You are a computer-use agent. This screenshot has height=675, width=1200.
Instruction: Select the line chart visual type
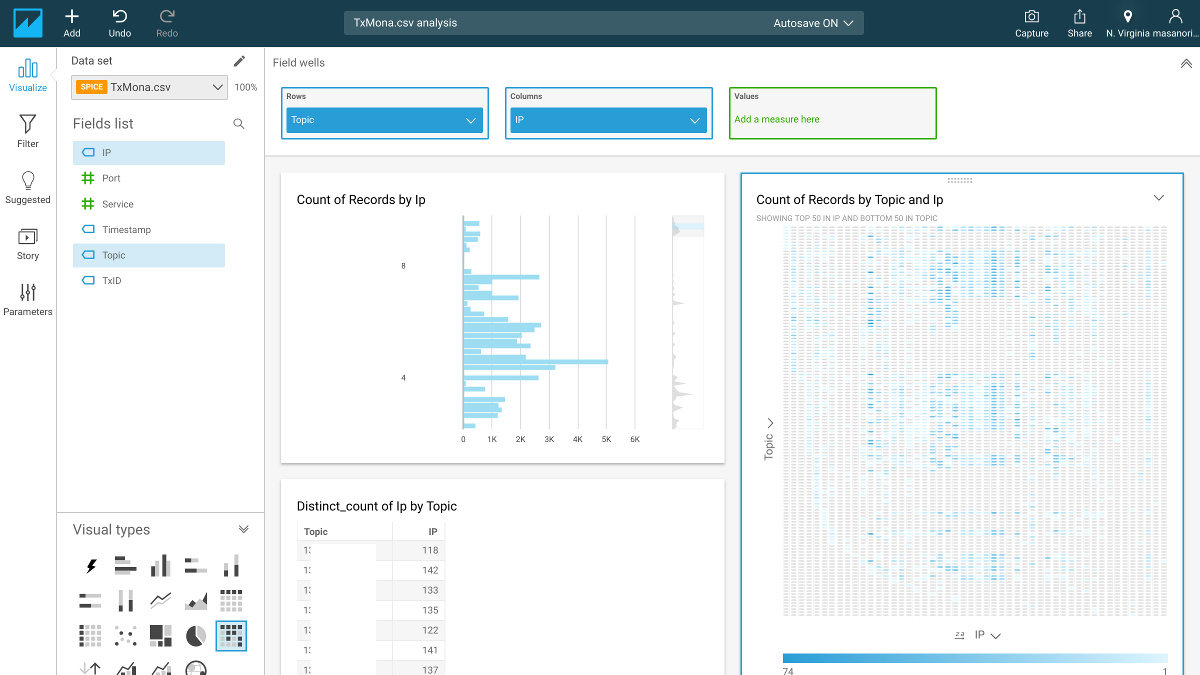coord(160,600)
